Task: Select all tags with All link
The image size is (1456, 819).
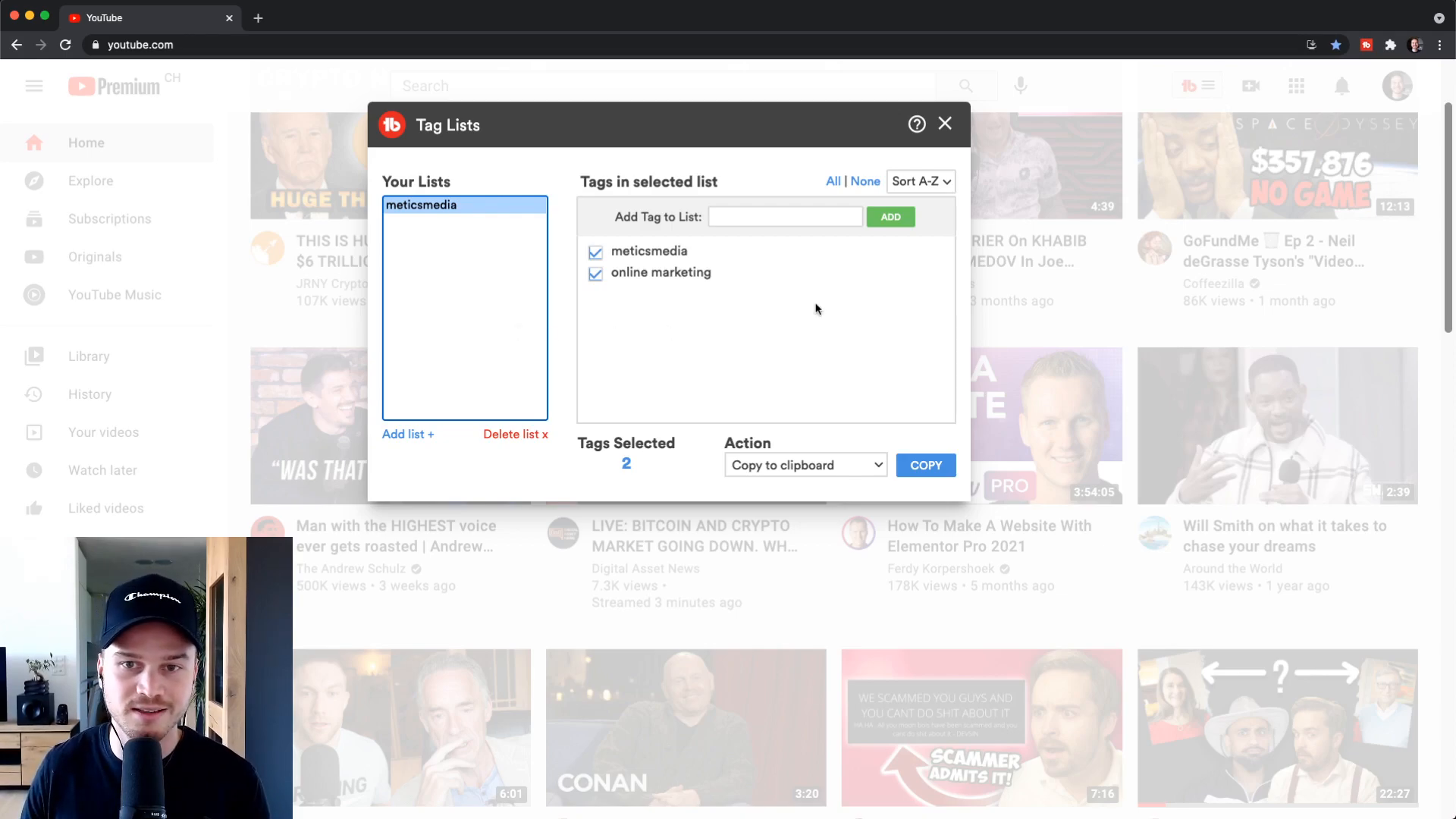Action: coord(833,181)
